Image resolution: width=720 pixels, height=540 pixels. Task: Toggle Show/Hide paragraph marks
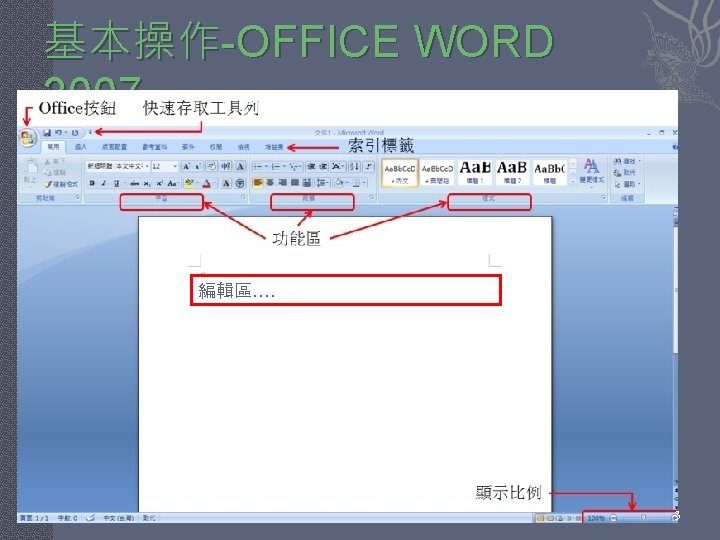point(368,166)
